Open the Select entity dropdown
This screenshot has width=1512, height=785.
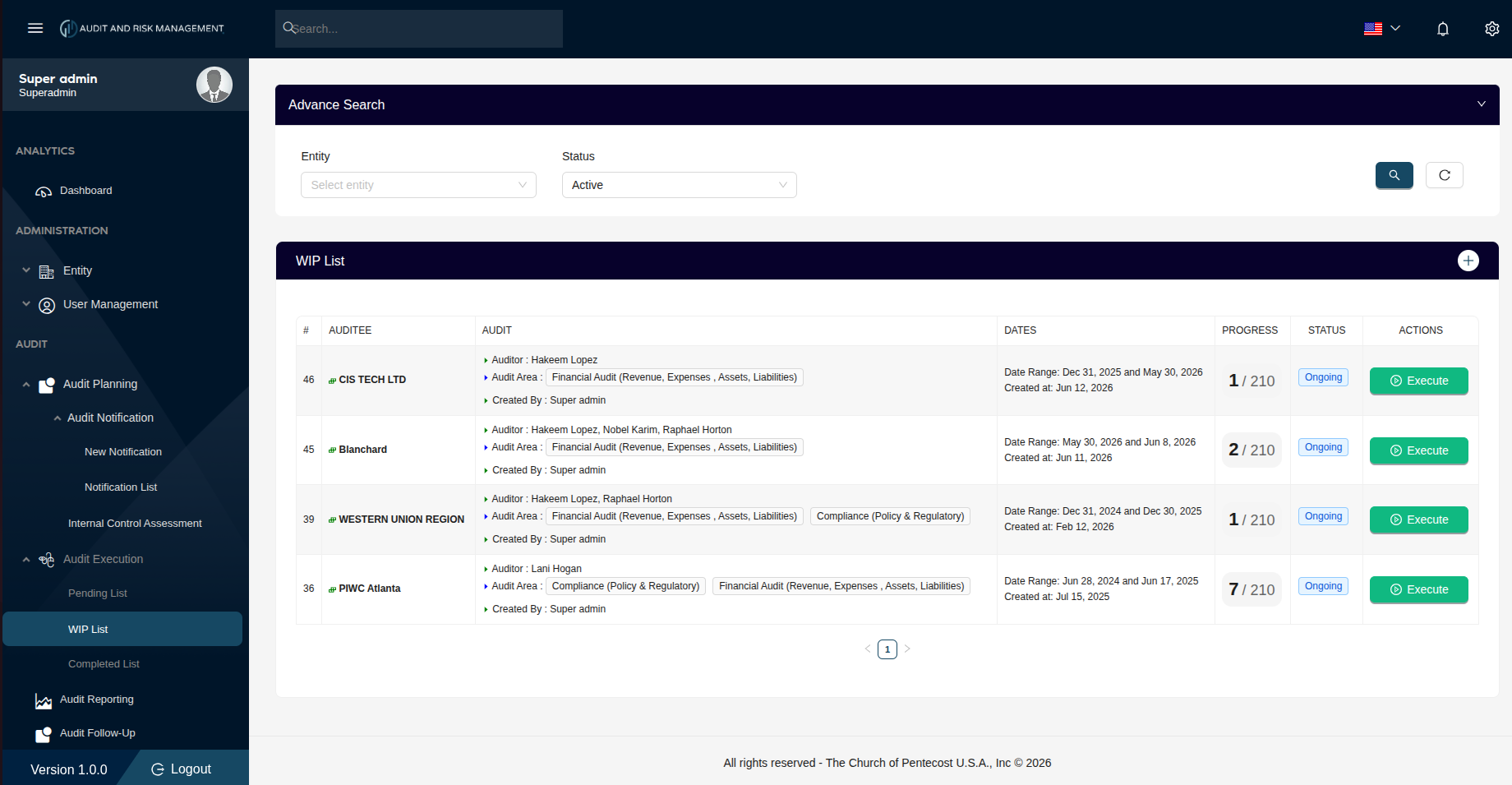pos(418,185)
